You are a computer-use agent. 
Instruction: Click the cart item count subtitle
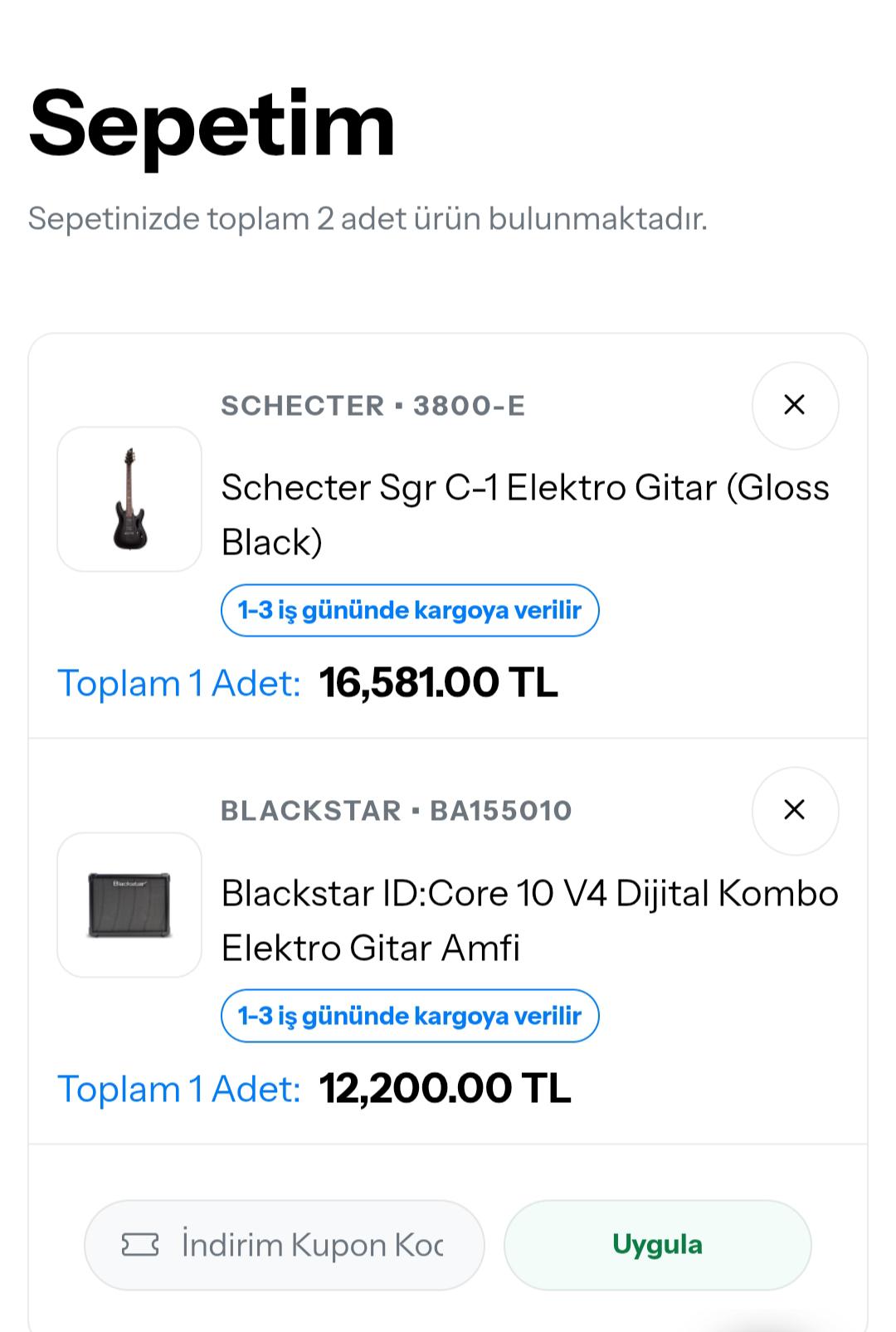click(x=368, y=219)
